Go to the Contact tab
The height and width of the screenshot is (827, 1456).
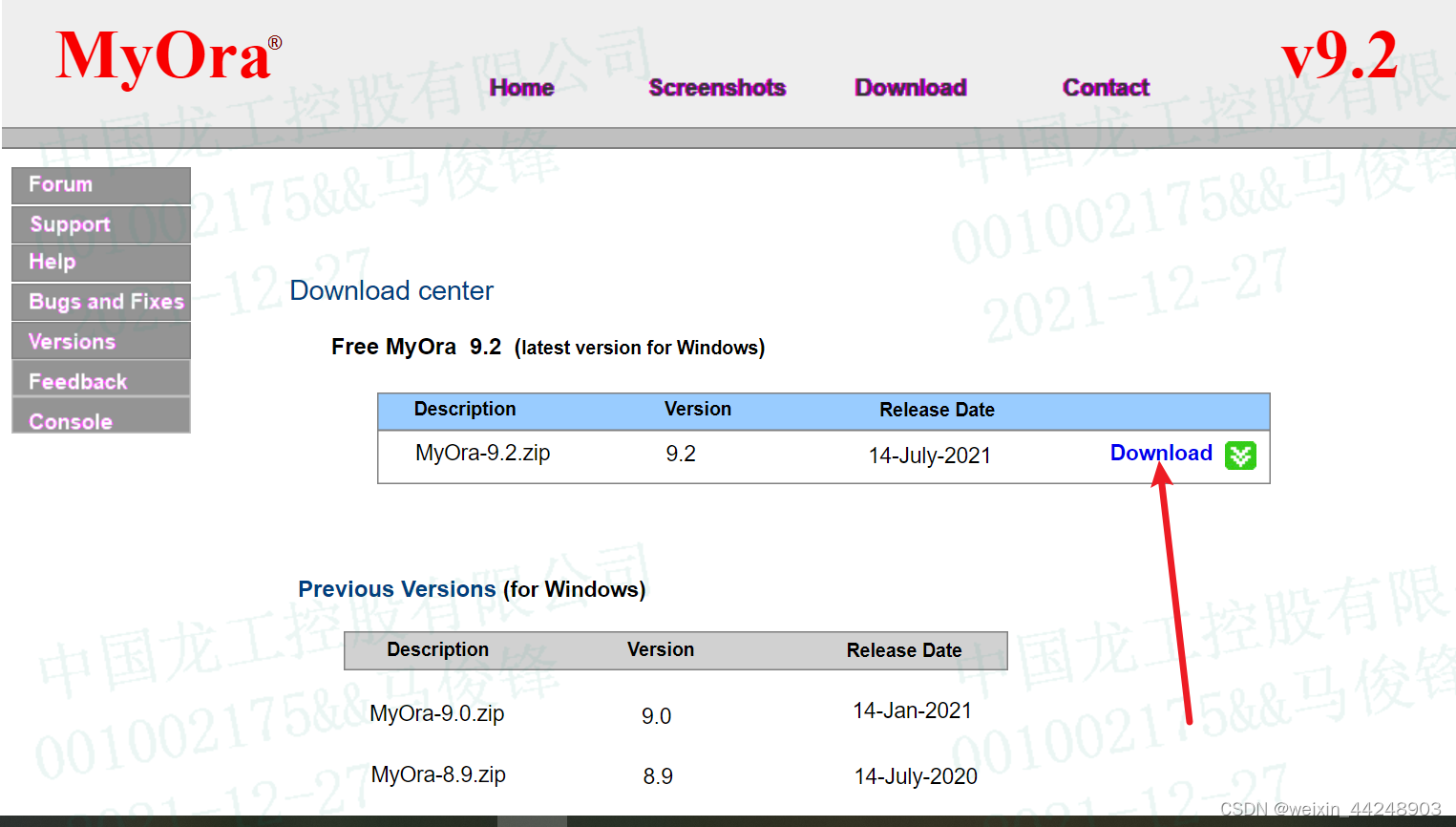(1105, 87)
